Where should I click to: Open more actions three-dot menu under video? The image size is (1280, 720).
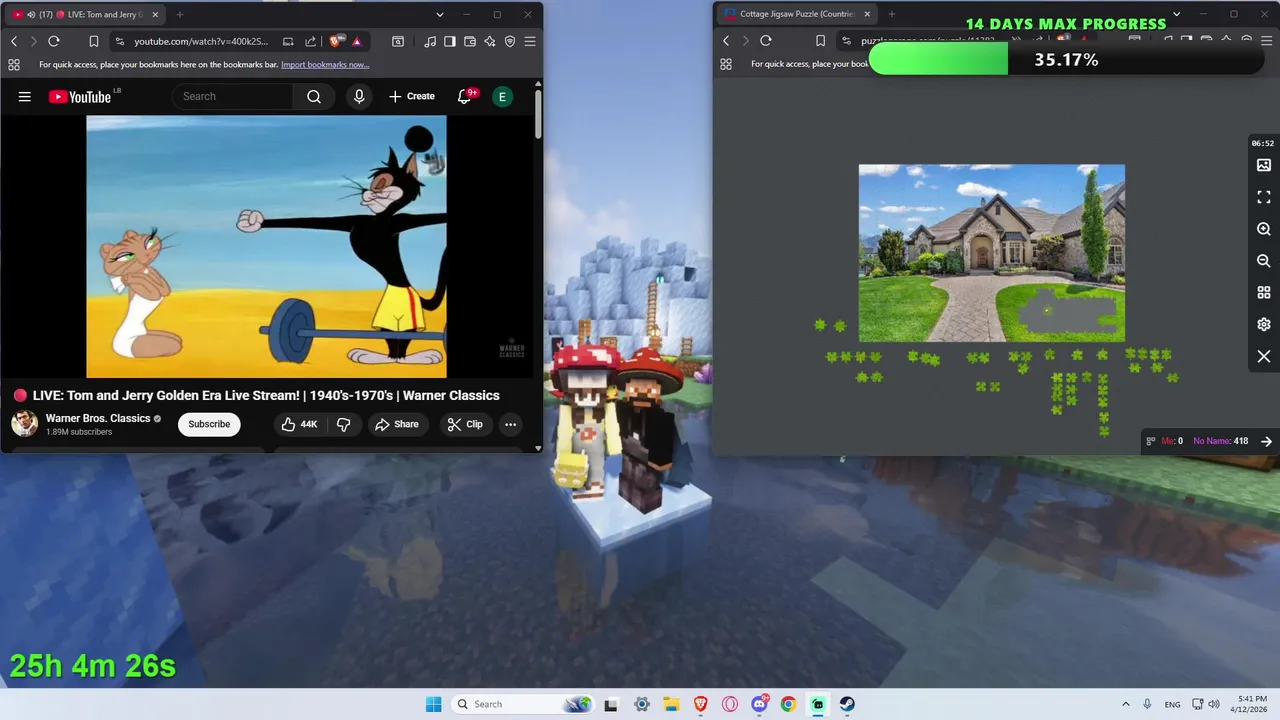pos(510,424)
